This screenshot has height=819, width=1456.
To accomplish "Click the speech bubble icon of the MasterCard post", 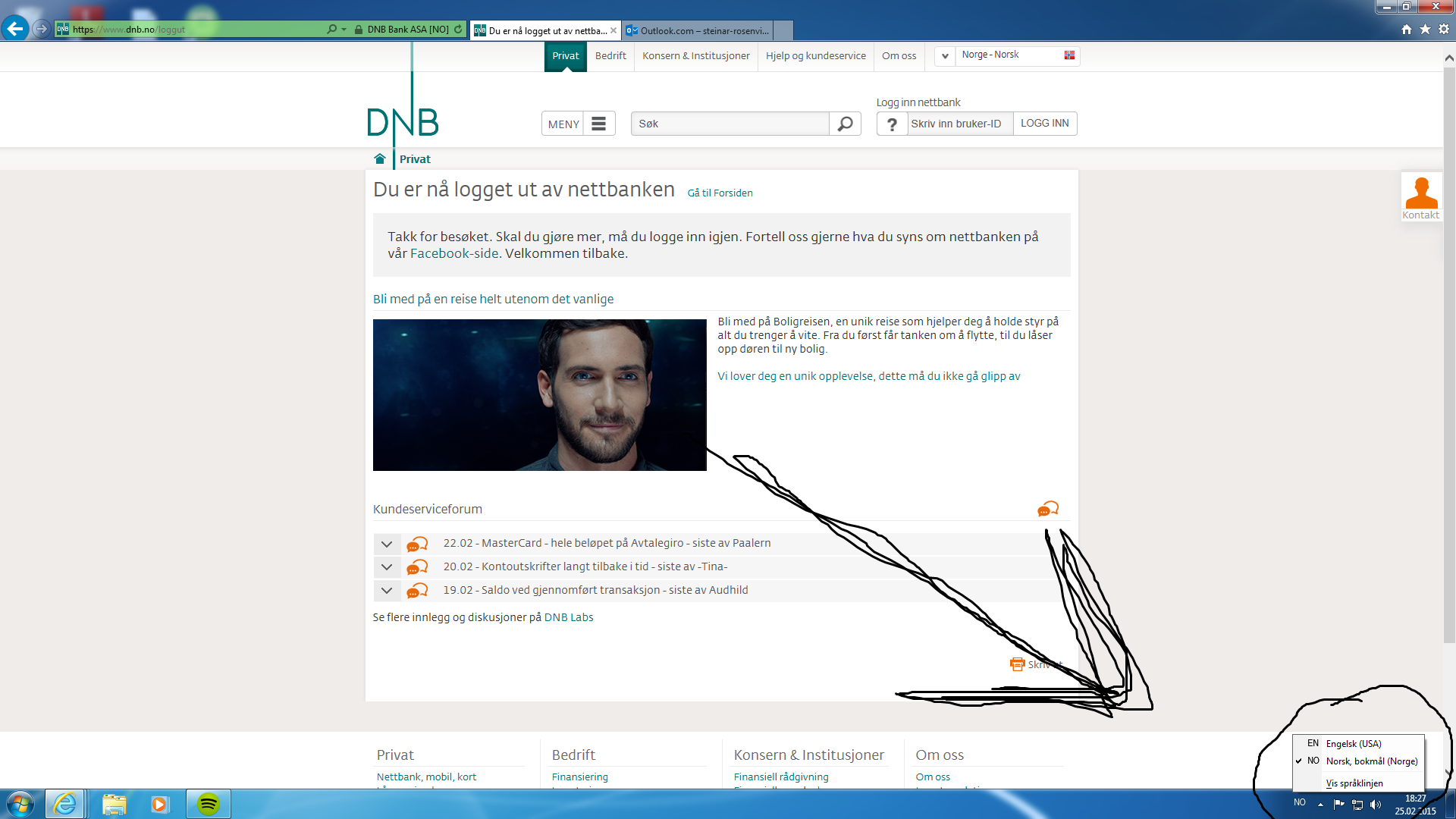I will 417,544.
